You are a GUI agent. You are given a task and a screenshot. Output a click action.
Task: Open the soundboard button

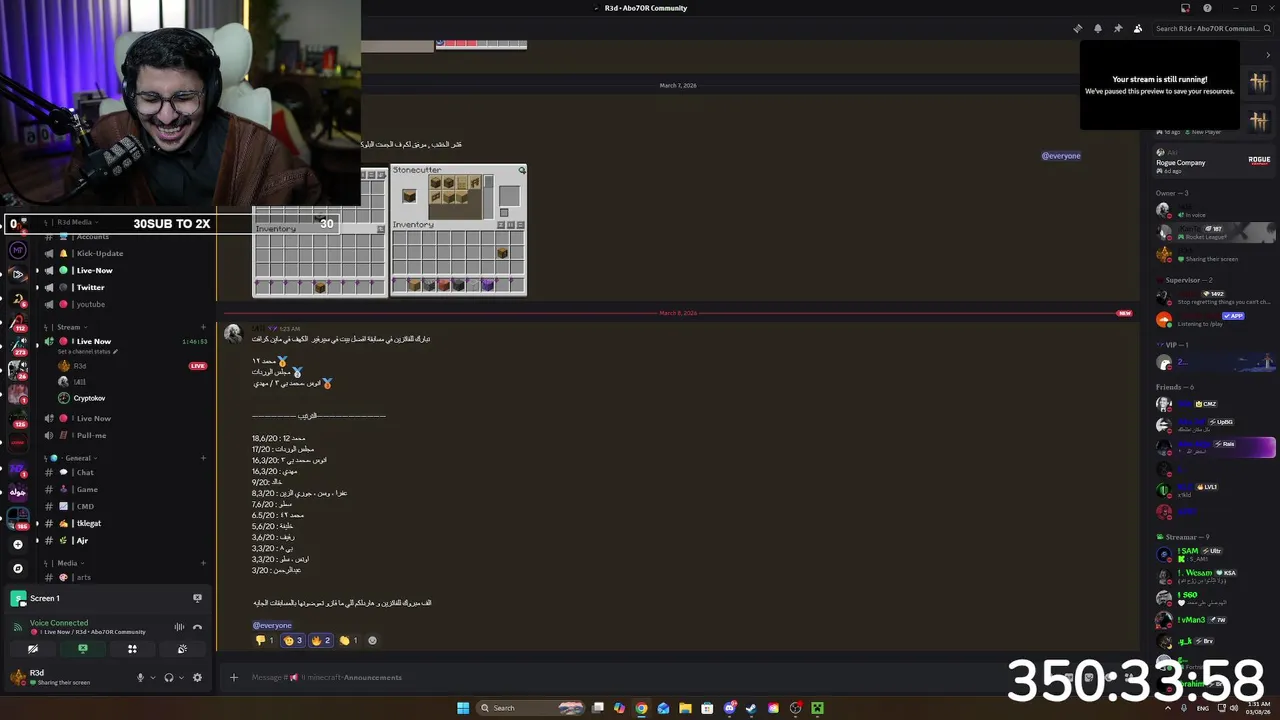coord(182,649)
